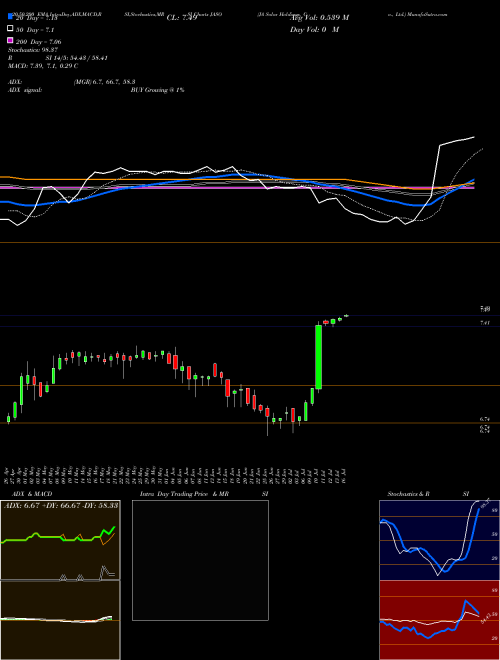This screenshot has width=500, height=660.
Task: Open the red RSI chart panel
Action: tap(439, 620)
